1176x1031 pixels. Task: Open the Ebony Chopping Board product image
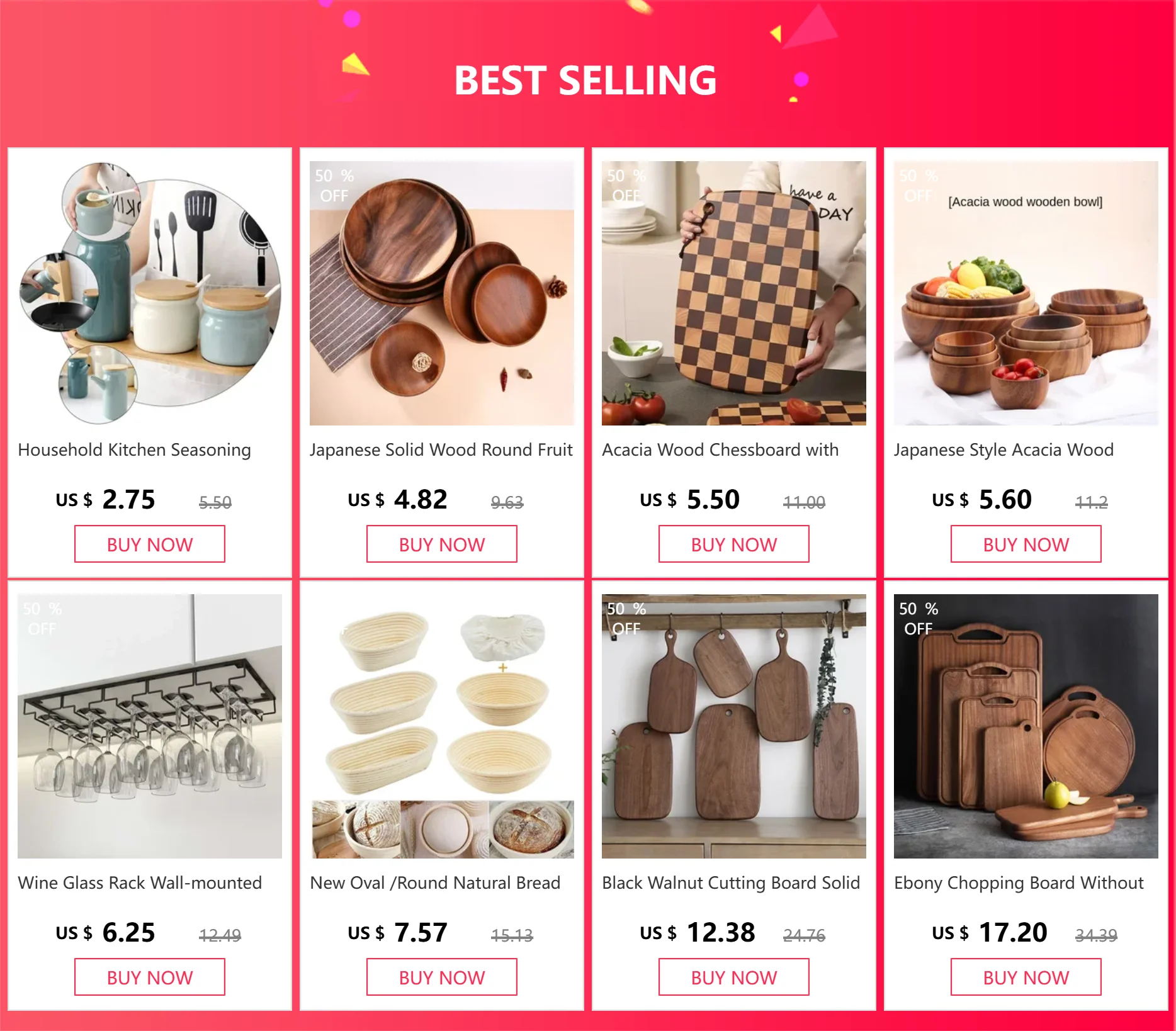click(x=1026, y=726)
